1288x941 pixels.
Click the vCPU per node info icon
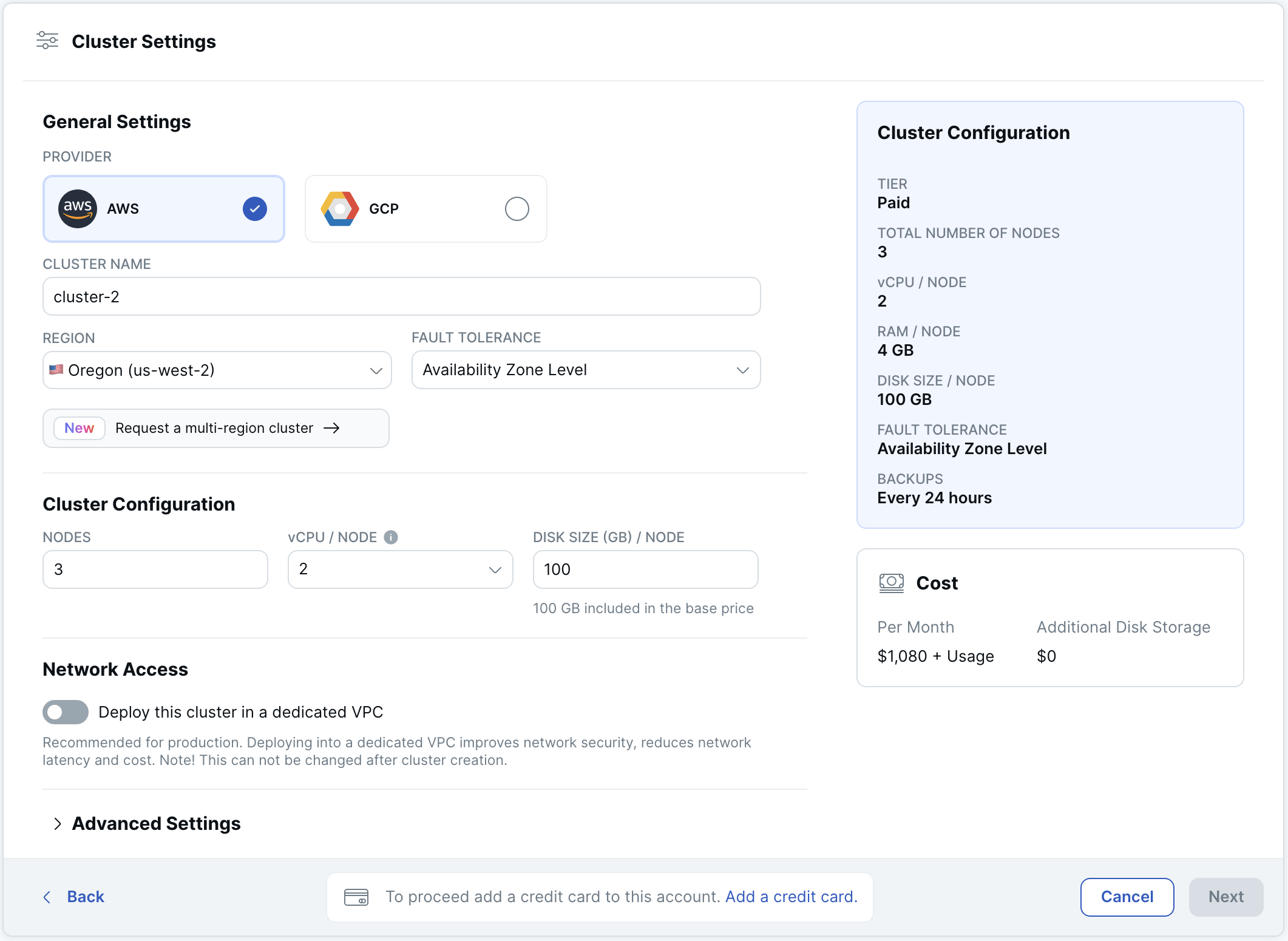[391, 537]
